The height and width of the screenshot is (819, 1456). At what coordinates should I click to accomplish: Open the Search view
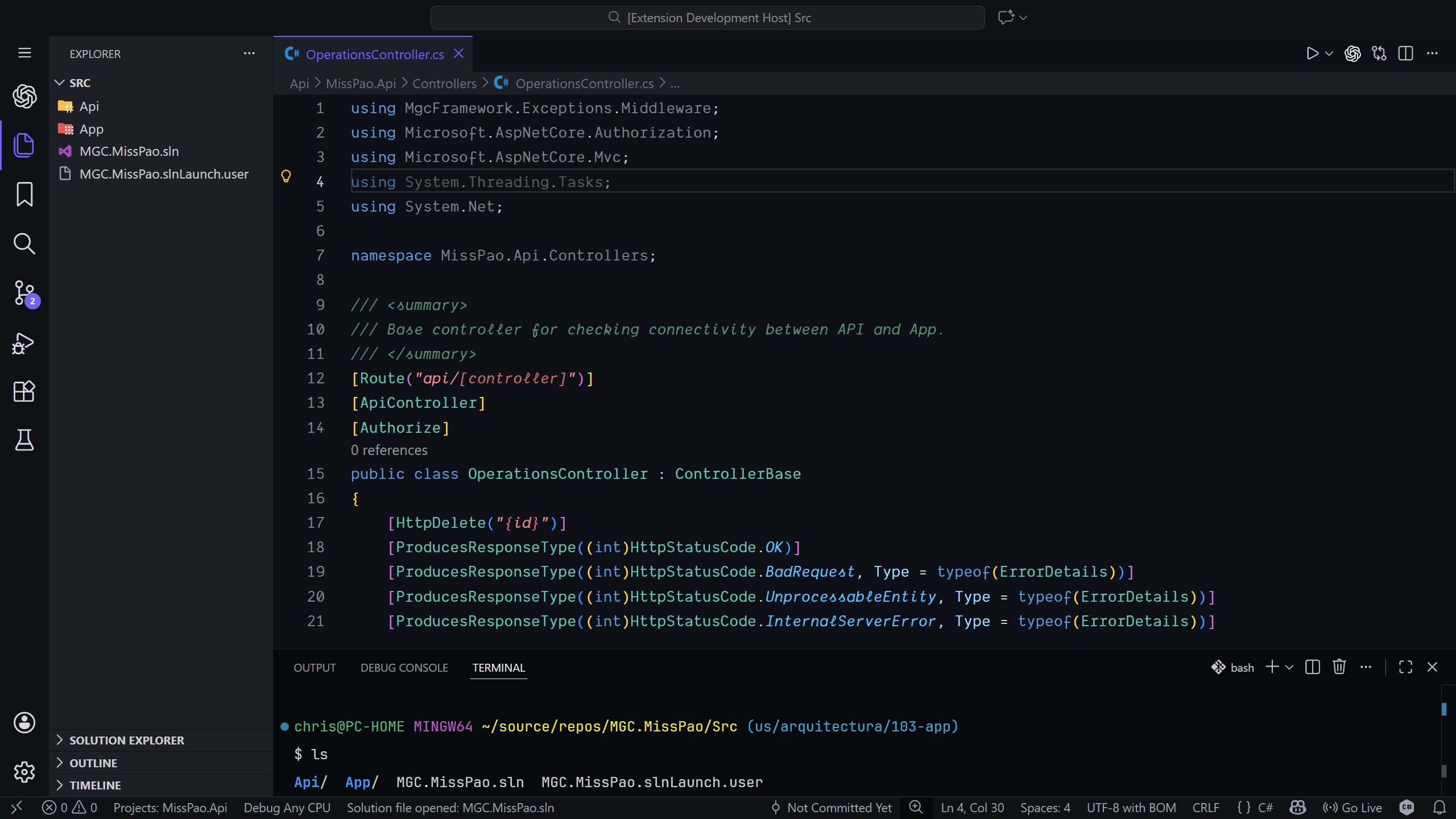tap(24, 243)
